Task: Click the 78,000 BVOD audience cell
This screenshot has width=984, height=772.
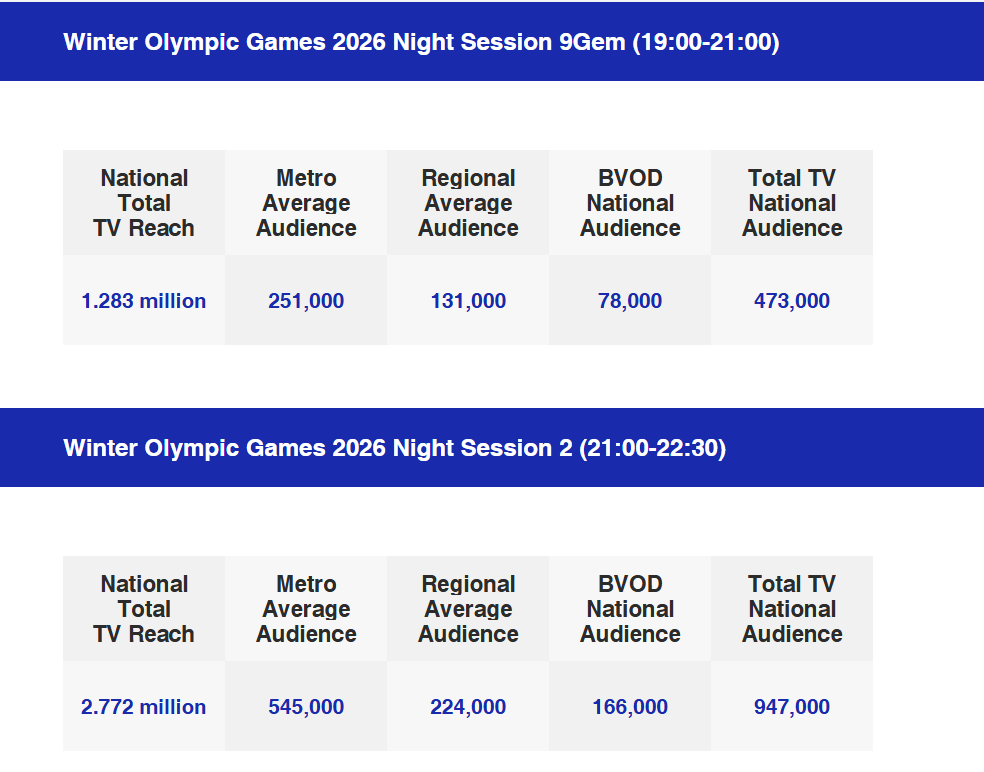Action: tap(630, 301)
